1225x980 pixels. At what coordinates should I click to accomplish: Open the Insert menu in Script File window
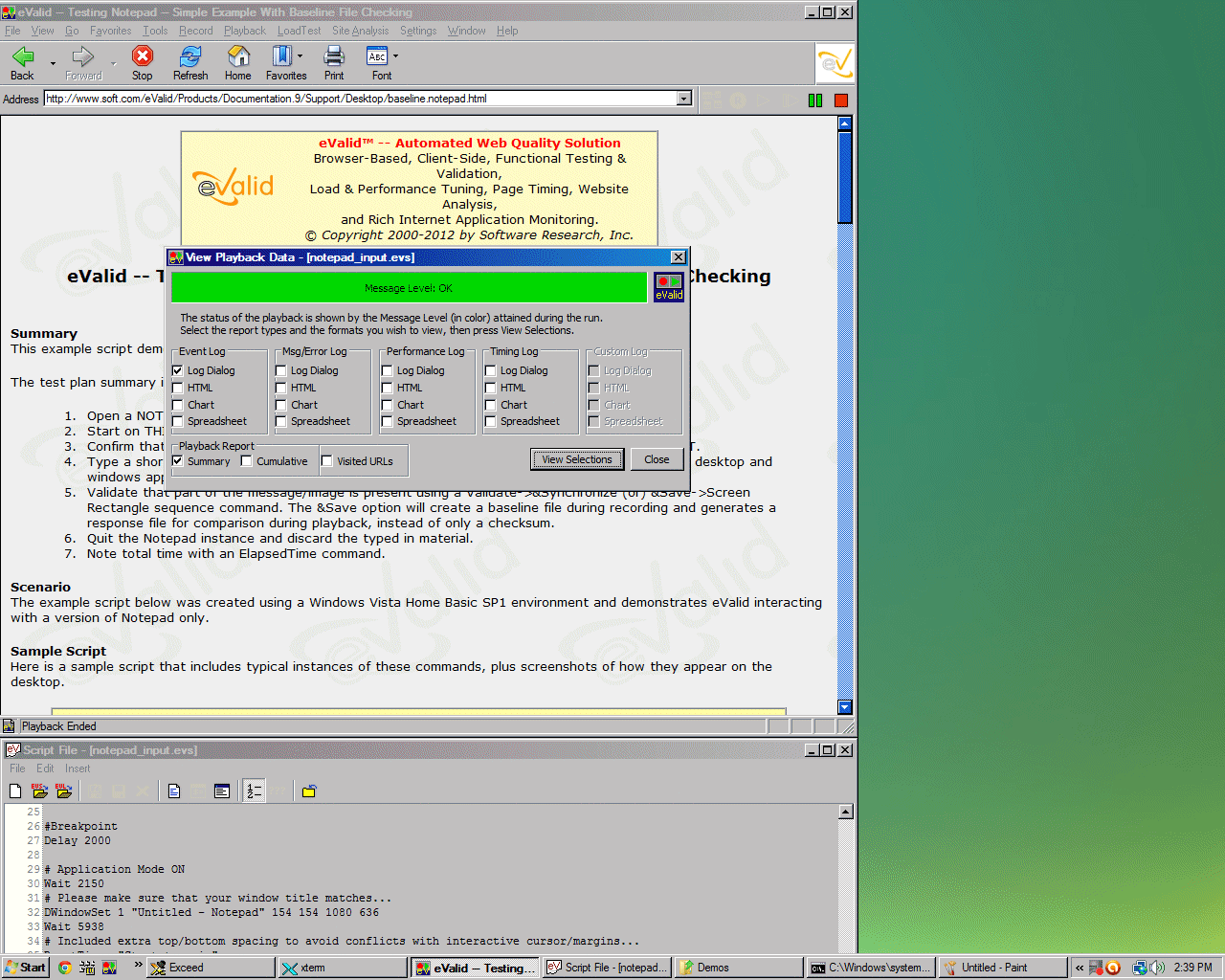78,768
